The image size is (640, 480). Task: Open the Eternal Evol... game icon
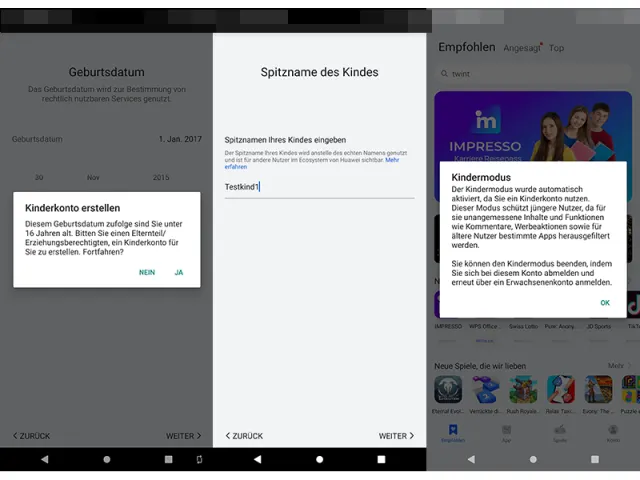click(448, 390)
